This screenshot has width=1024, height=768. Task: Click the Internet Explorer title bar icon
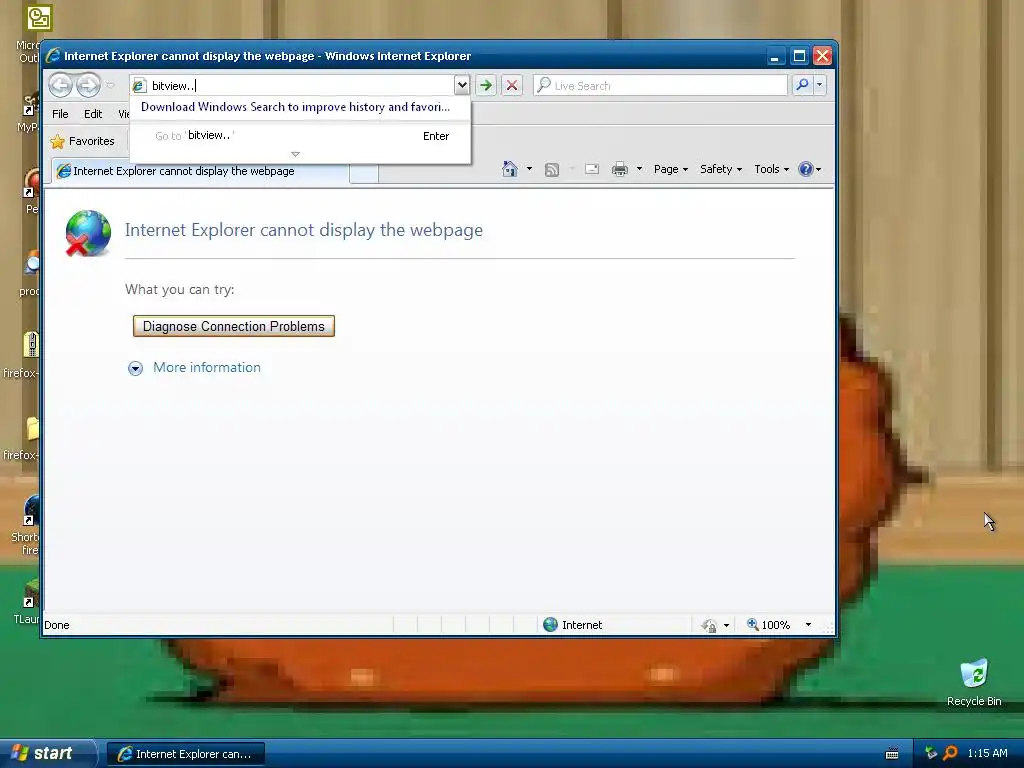click(53, 56)
